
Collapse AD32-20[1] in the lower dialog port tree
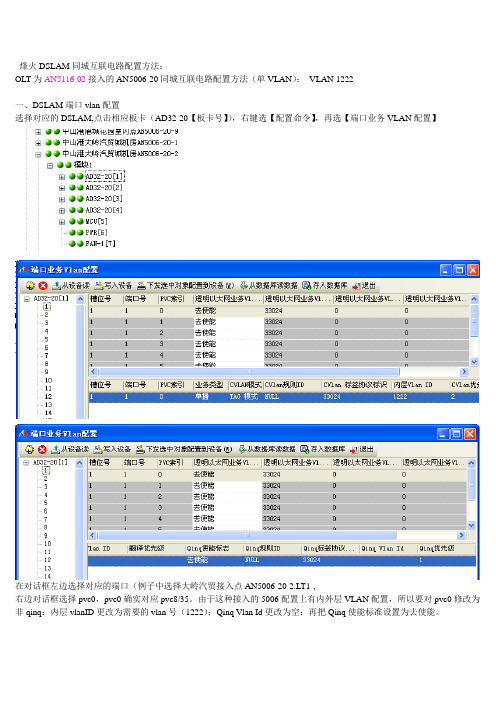tap(26, 462)
